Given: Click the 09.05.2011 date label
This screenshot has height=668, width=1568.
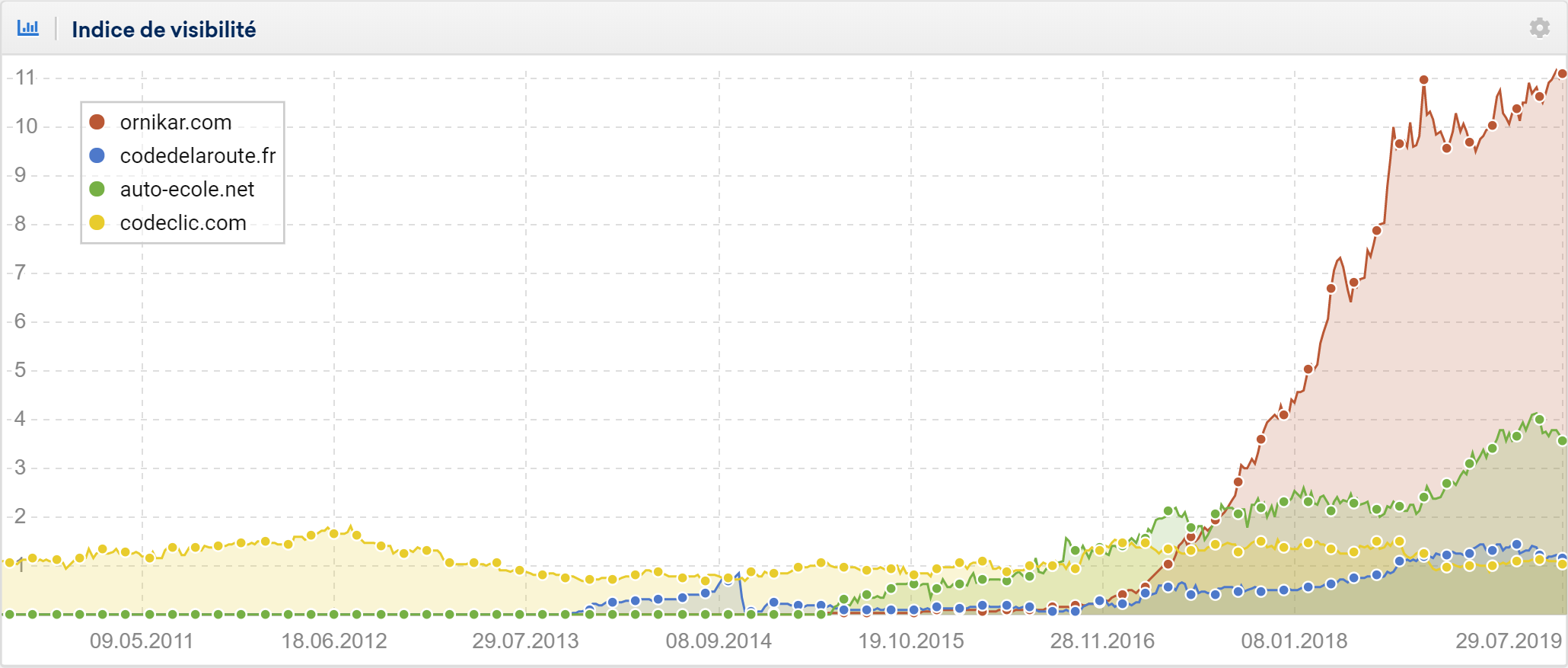Looking at the screenshot, I should pyautogui.click(x=142, y=641).
